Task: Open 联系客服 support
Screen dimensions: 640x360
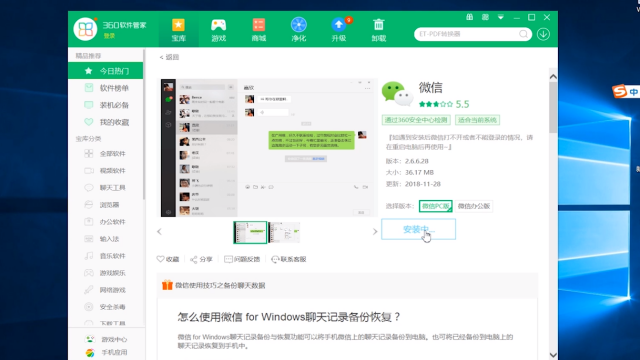Action: [x=289, y=259]
